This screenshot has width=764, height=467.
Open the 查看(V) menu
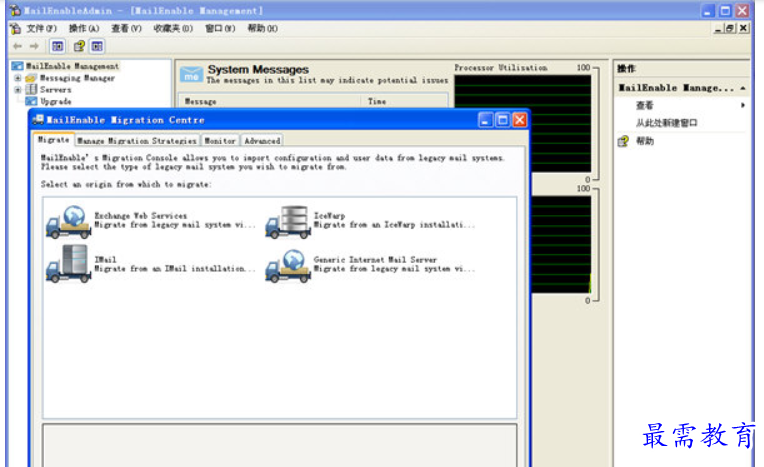point(126,28)
